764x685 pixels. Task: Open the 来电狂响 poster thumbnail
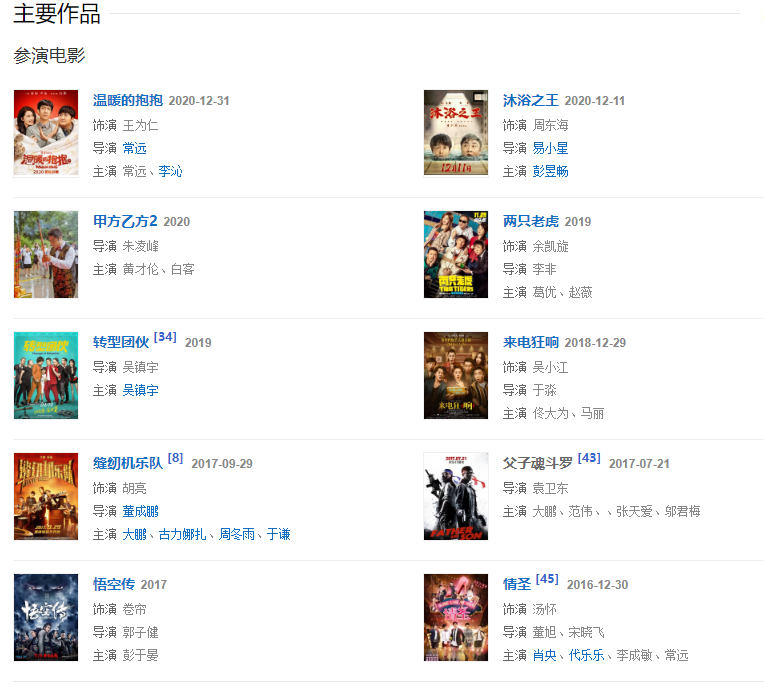[456, 375]
